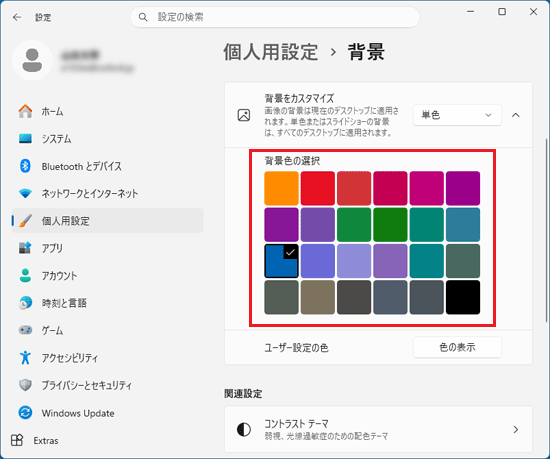Select the magenta pink swatch in top row
This screenshot has width=550, height=459.
427,188
